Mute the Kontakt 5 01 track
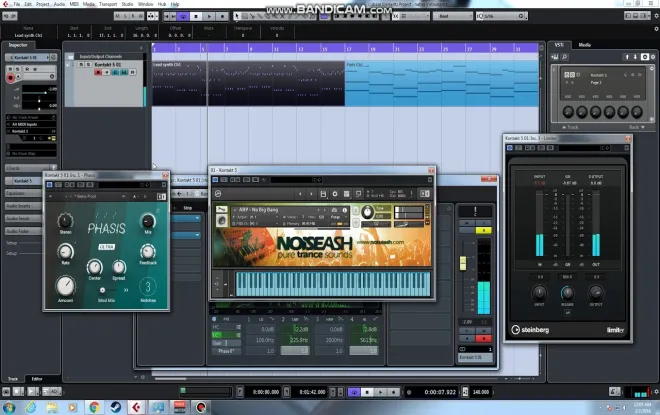This screenshot has width=660, height=415. (81, 64)
